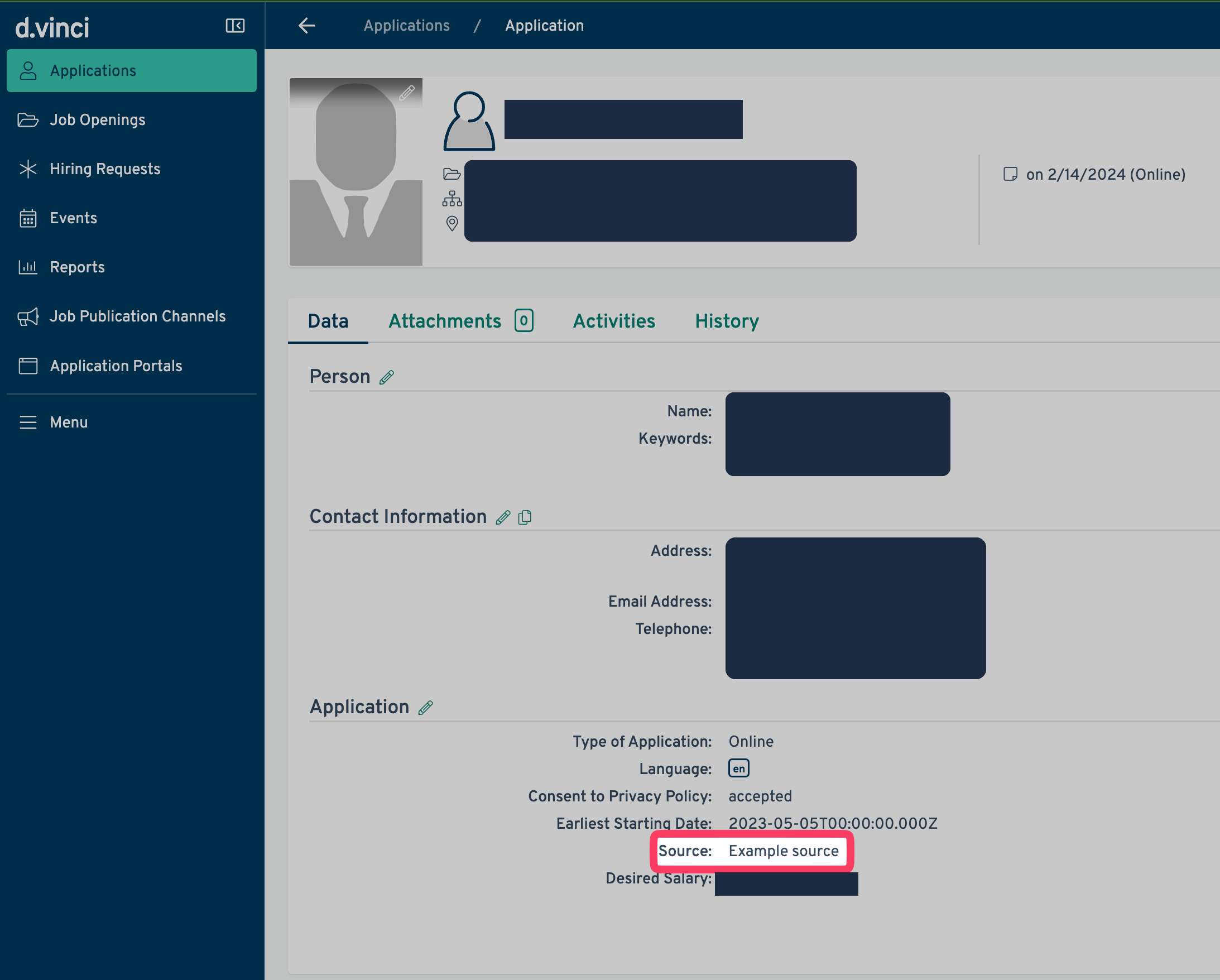
Task: Go to Events section
Action: pyautogui.click(x=73, y=218)
